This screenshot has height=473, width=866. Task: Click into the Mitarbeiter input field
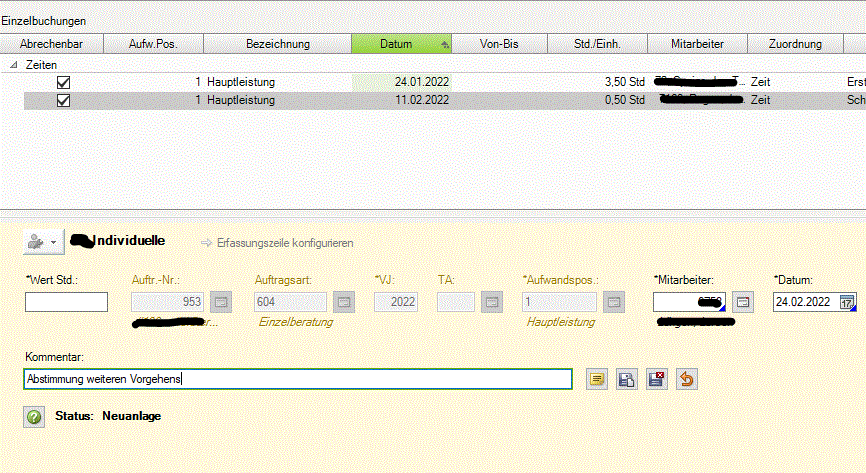coord(689,302)
